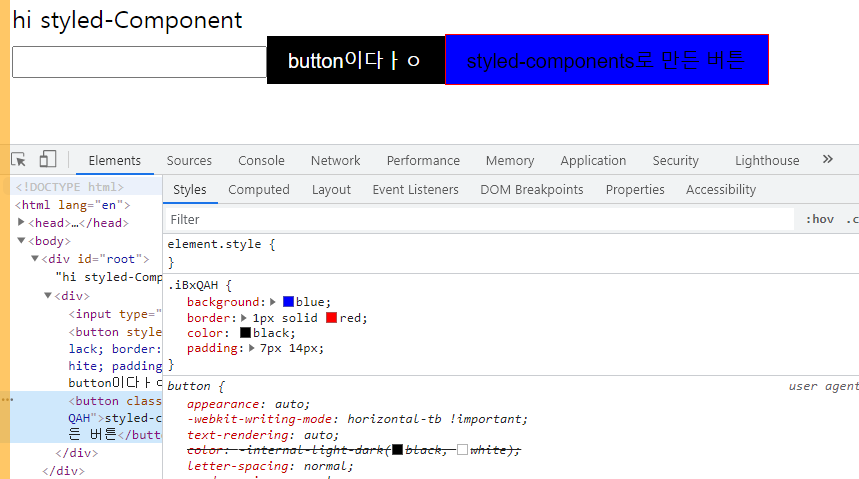Image resolution: width=859 pixels, height=479 pixels.
Task: Open color picker for blue background swatch
Action: [288, 302]
